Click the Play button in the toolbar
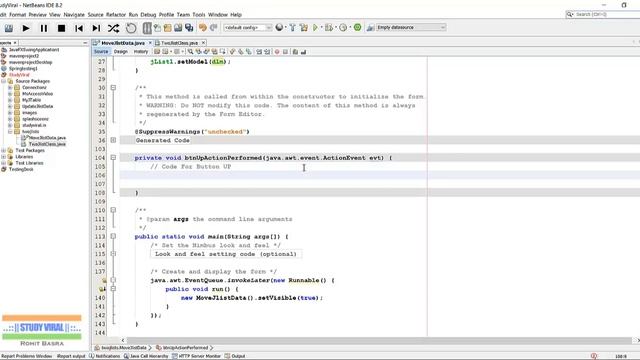The width and height of the screenshot is (640, 360). [26, 28]
